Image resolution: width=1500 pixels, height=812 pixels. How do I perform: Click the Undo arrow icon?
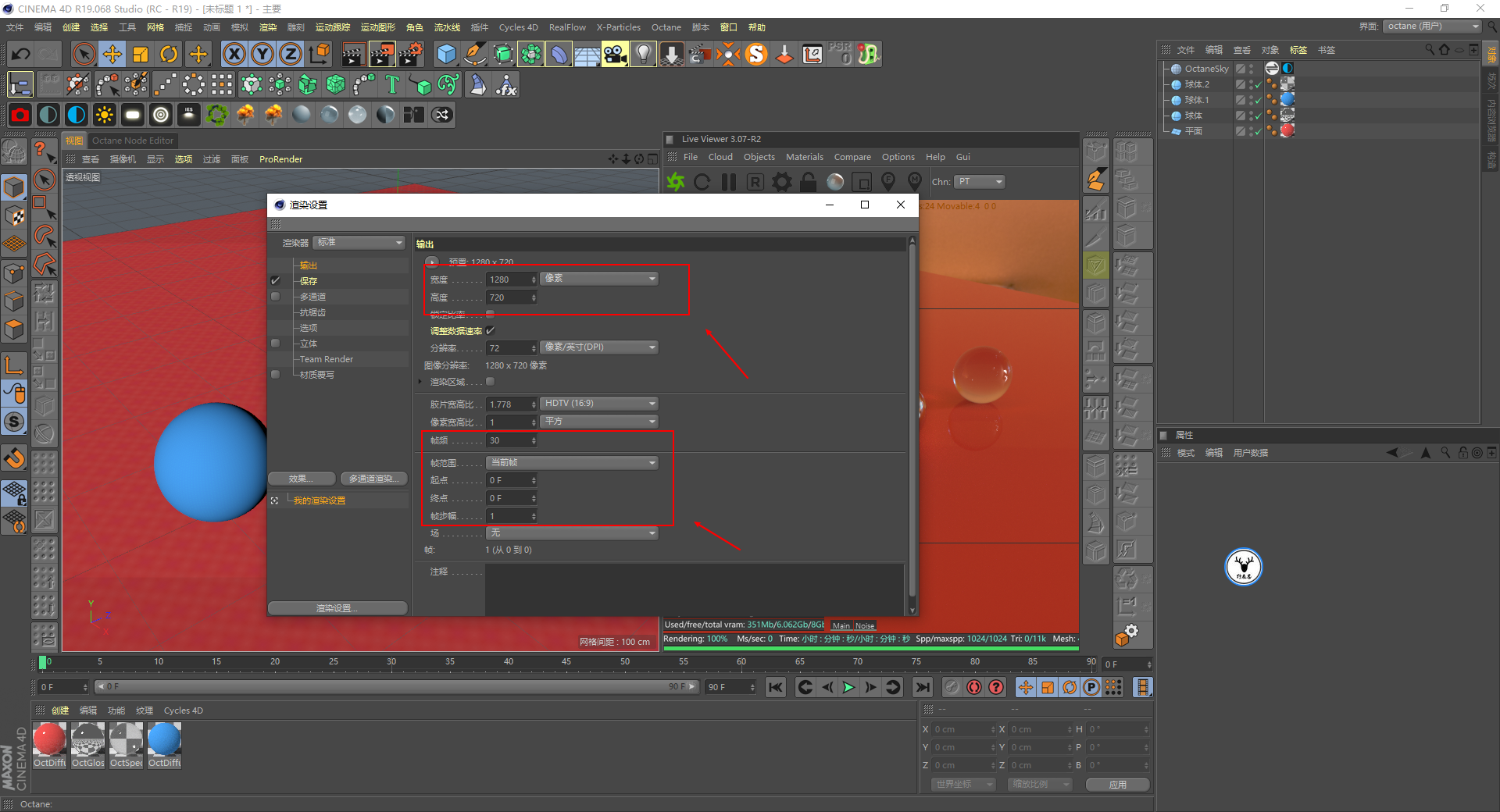click(x=21, y=54)
